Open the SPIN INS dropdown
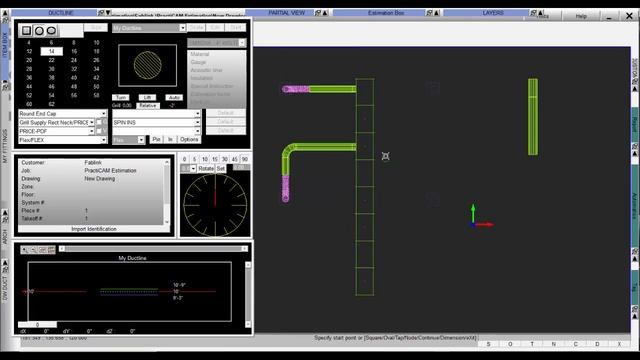The width and height of the screenshot is (640, 360). point(198,122)
